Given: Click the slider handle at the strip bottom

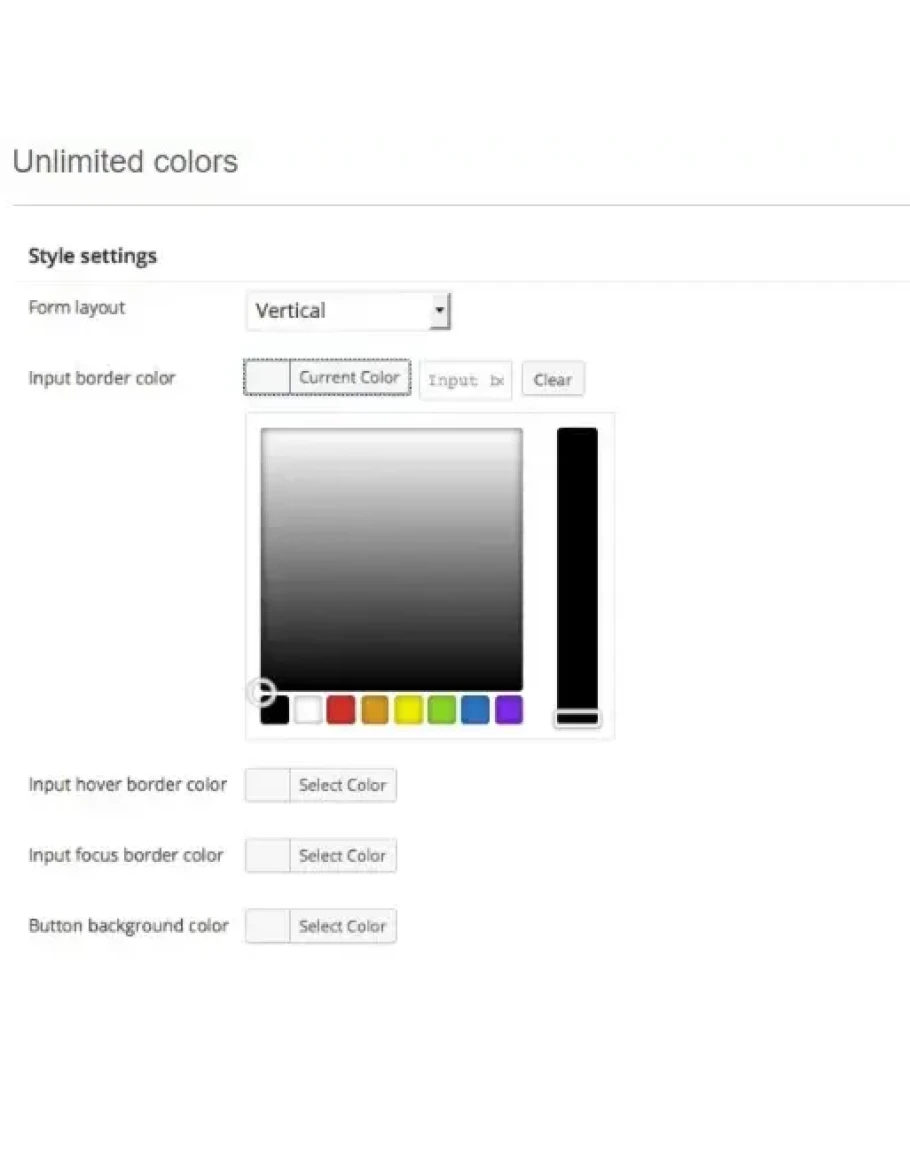Looking at the screenshot, I should pos(577,718).
